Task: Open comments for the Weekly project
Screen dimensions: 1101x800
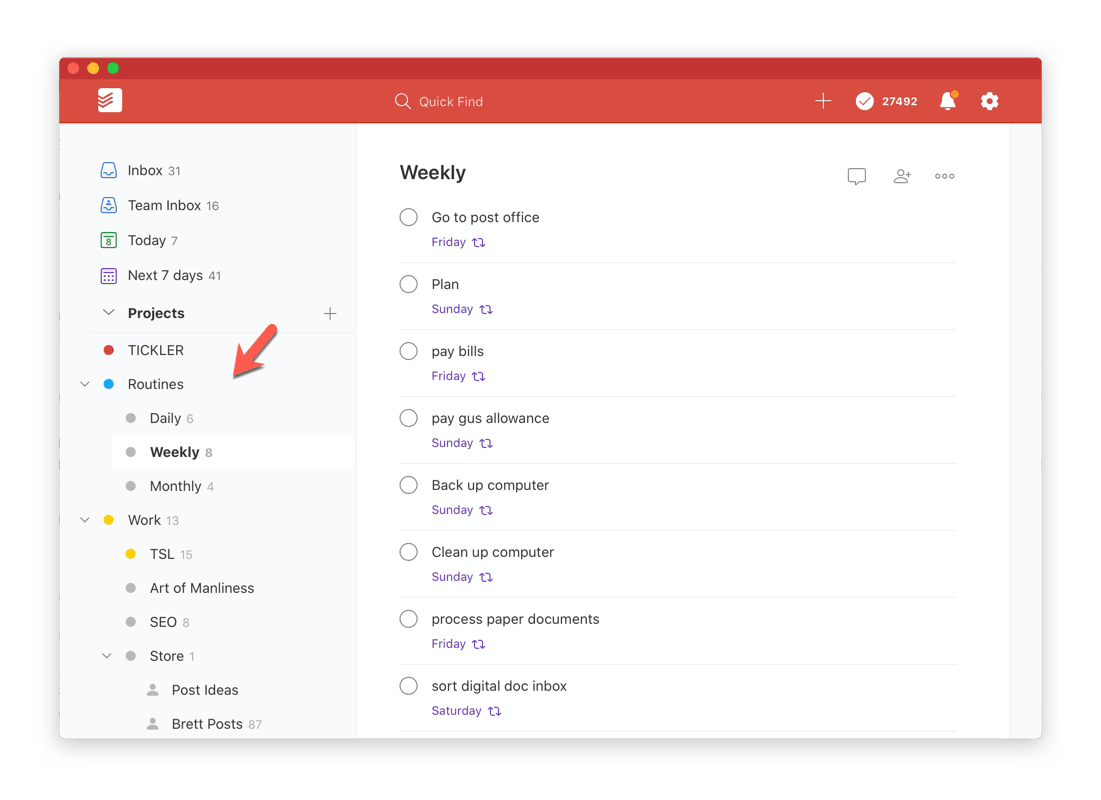Action: (x=857, y=176)
